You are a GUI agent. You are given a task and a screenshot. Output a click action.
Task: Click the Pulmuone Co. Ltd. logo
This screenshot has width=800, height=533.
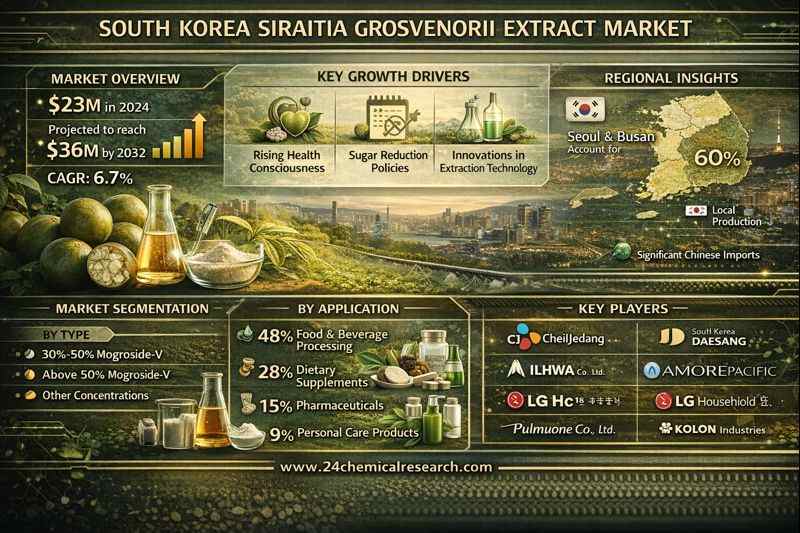click(x=559, y=429)
